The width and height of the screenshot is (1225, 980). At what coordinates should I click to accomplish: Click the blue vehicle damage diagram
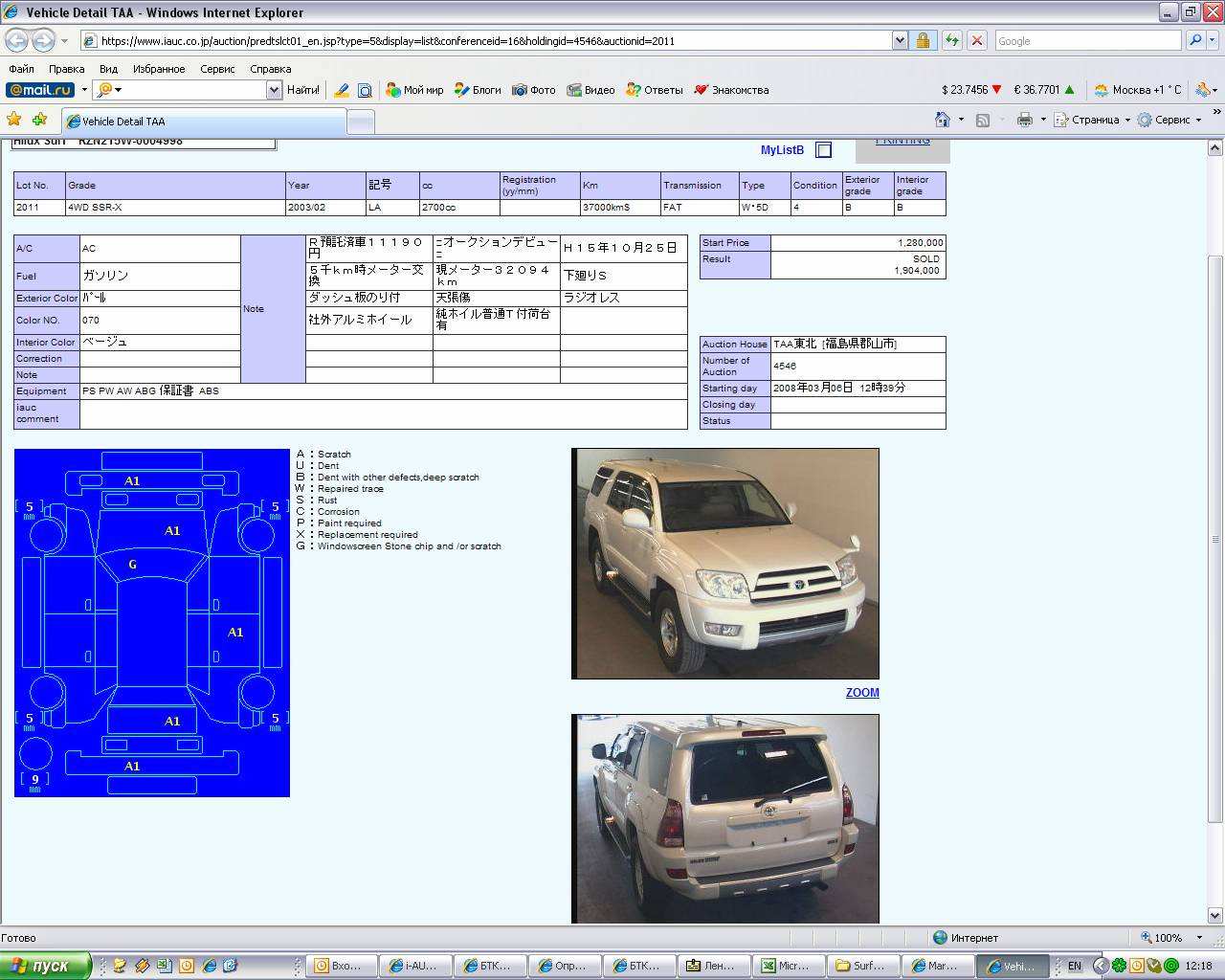(x=152, y=623)
